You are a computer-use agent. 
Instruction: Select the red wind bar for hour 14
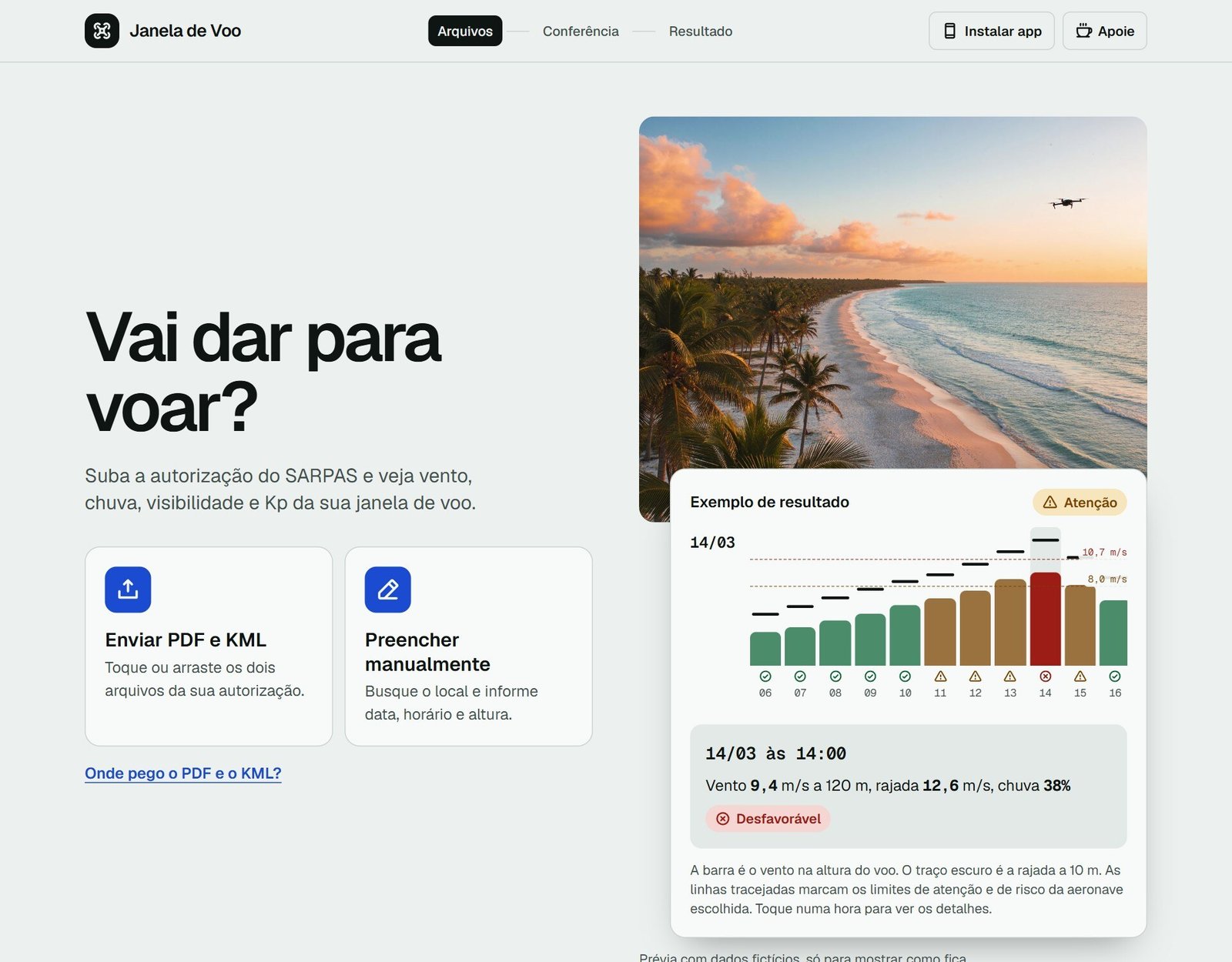click(1045, 619)
